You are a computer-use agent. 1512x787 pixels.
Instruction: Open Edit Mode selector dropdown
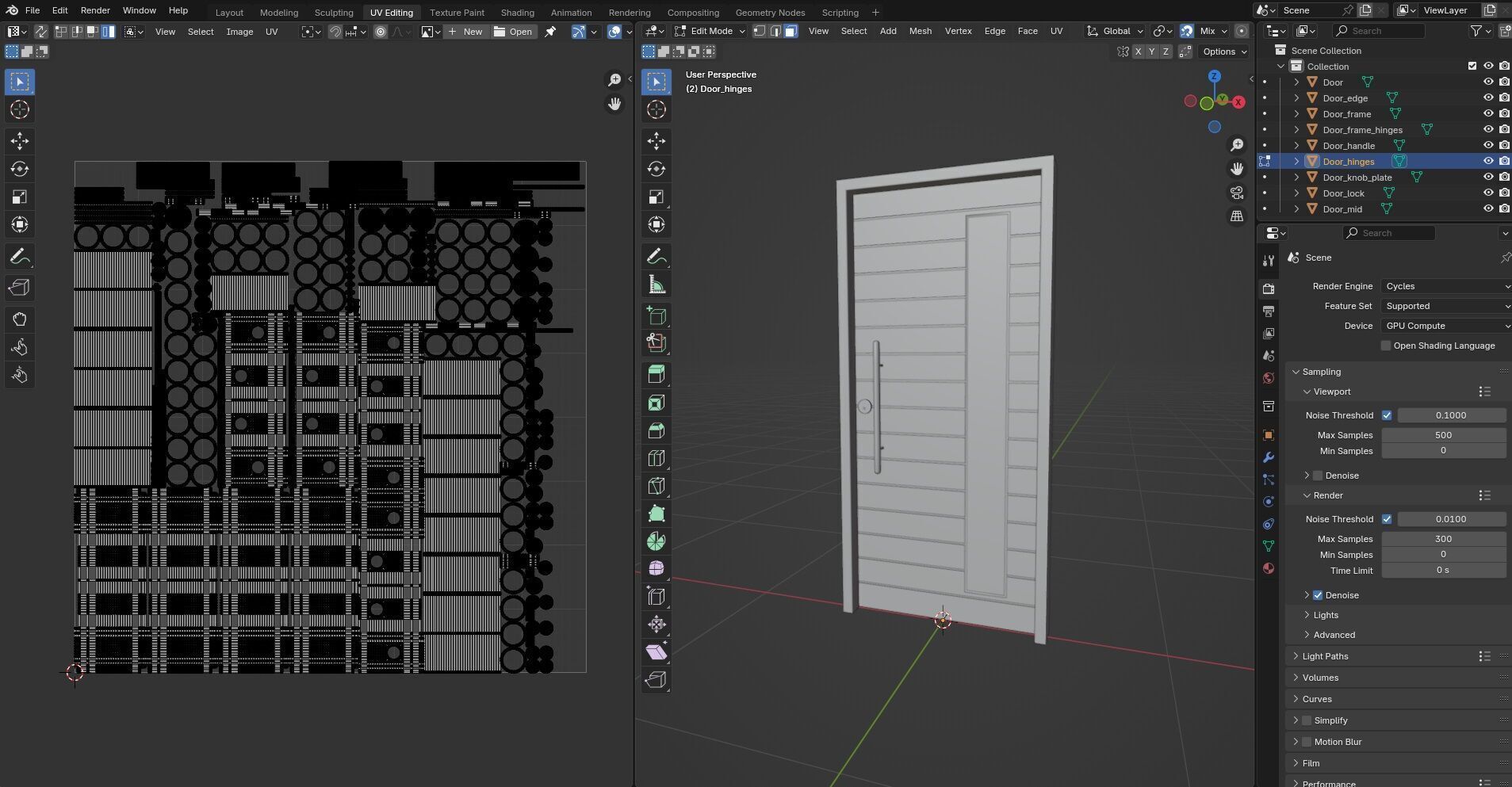[710, 31]
